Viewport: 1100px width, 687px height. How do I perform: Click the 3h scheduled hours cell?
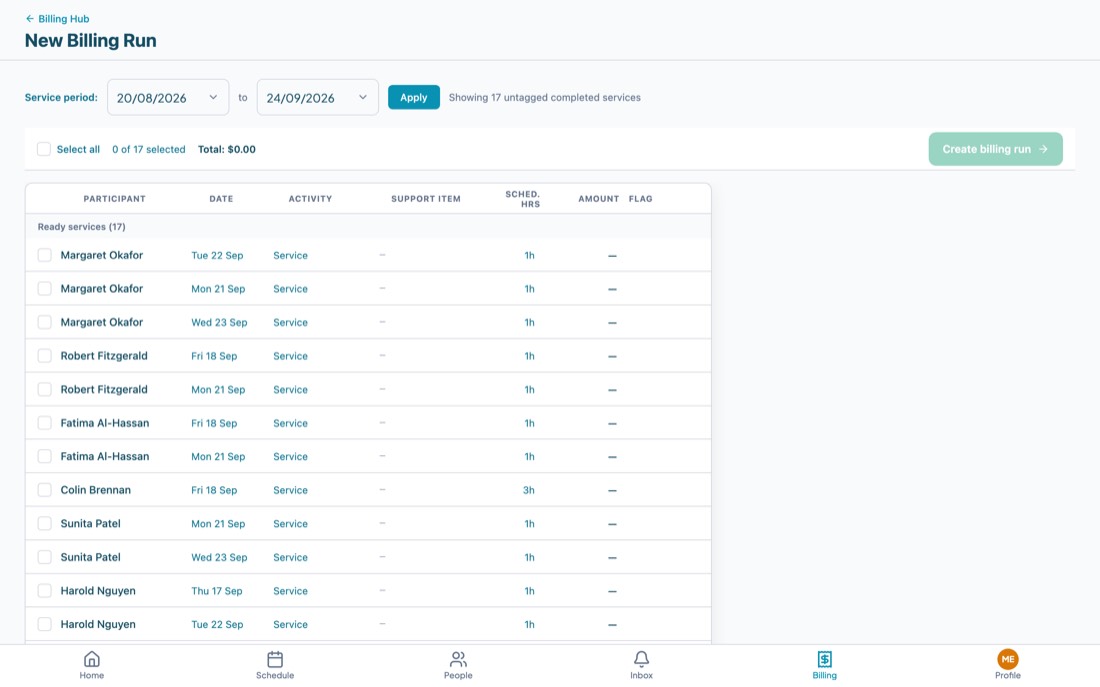529,491
